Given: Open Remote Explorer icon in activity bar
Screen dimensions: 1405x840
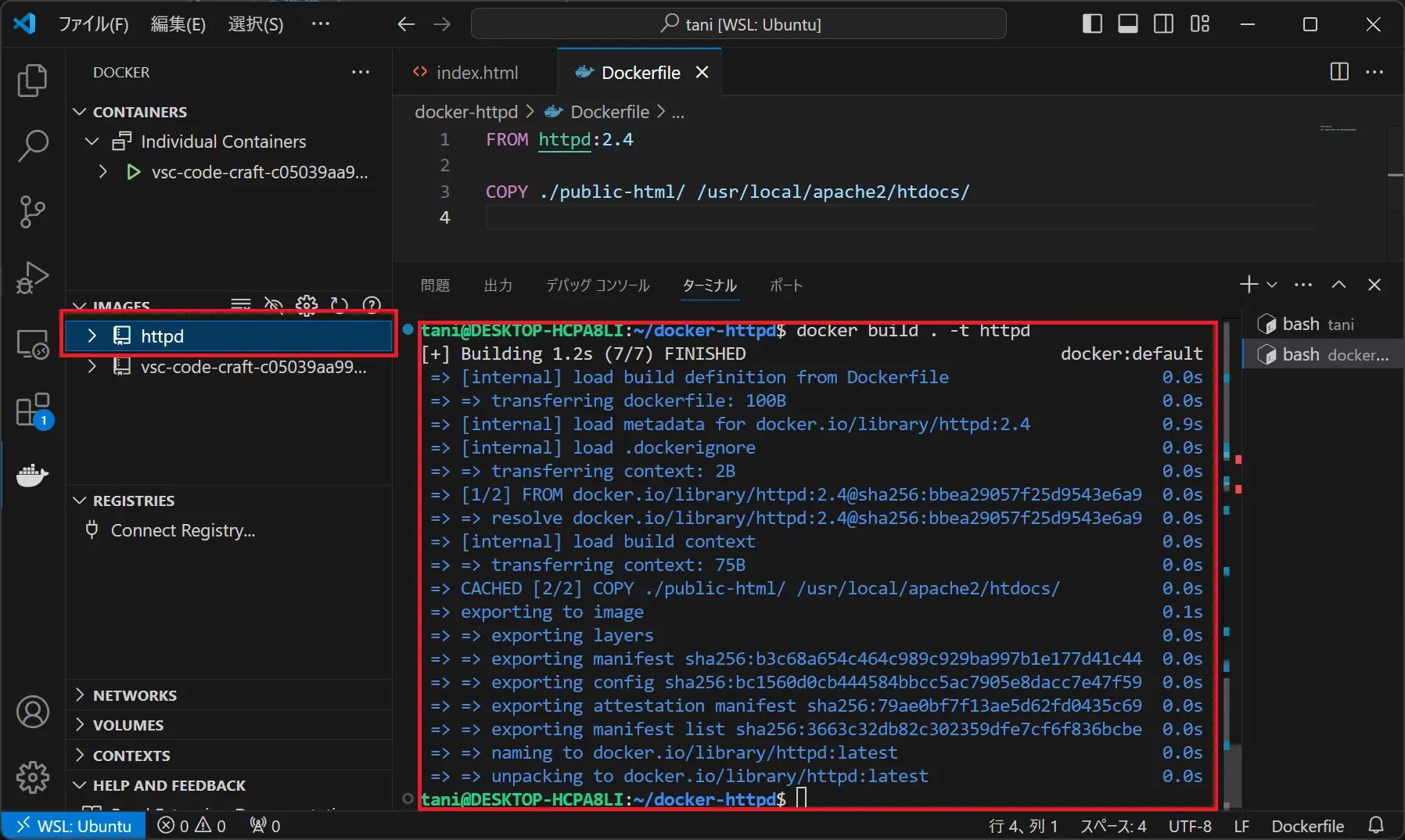Looking at the screenshot, I should (x=32, y=344).
